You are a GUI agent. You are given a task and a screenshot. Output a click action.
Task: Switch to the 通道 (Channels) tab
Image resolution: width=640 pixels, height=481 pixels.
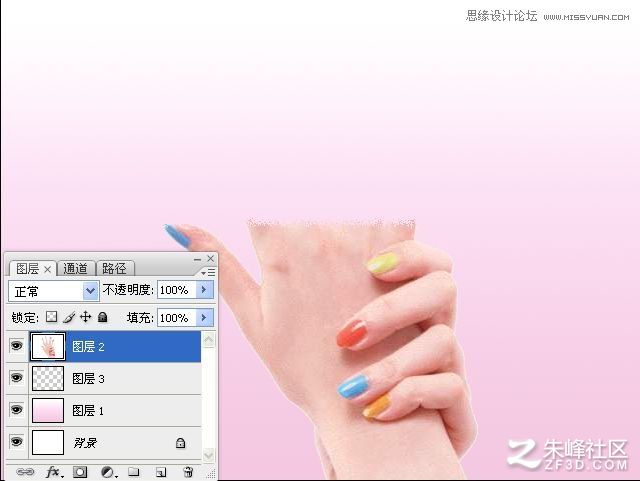point(76,268)
